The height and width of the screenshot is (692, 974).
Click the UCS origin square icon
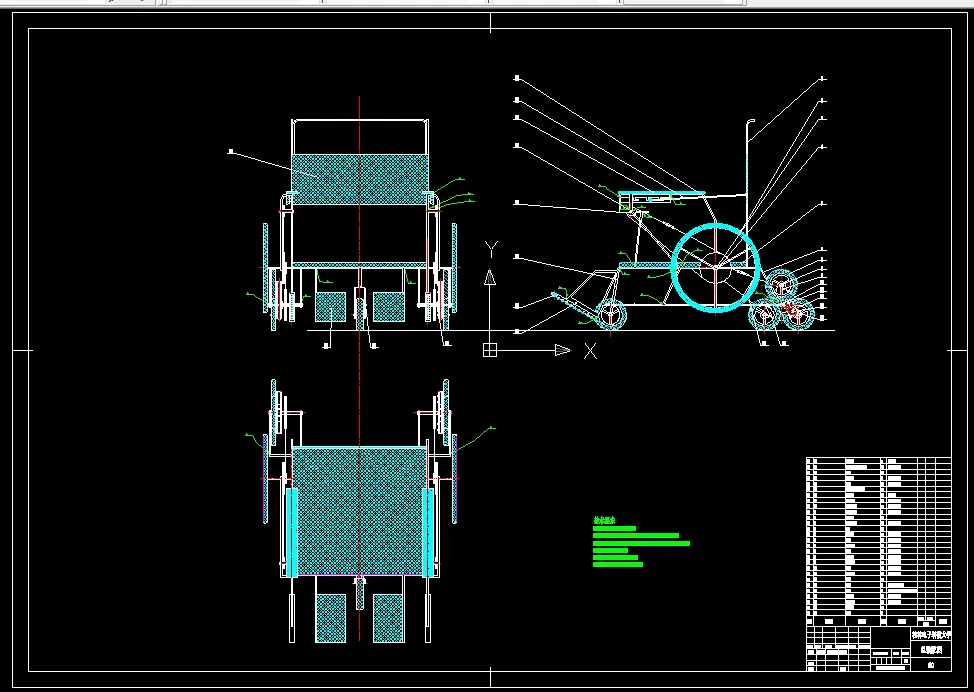click(490, 350)
